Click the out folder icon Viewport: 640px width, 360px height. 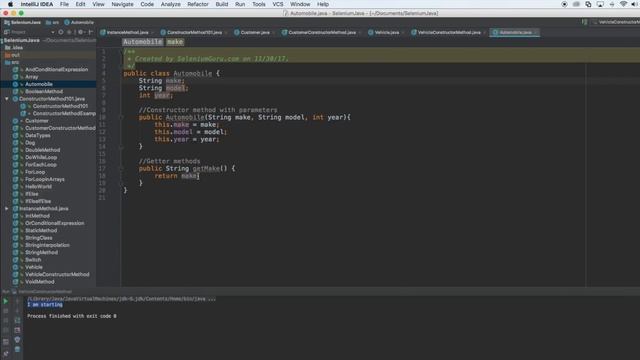click(8, 55)
